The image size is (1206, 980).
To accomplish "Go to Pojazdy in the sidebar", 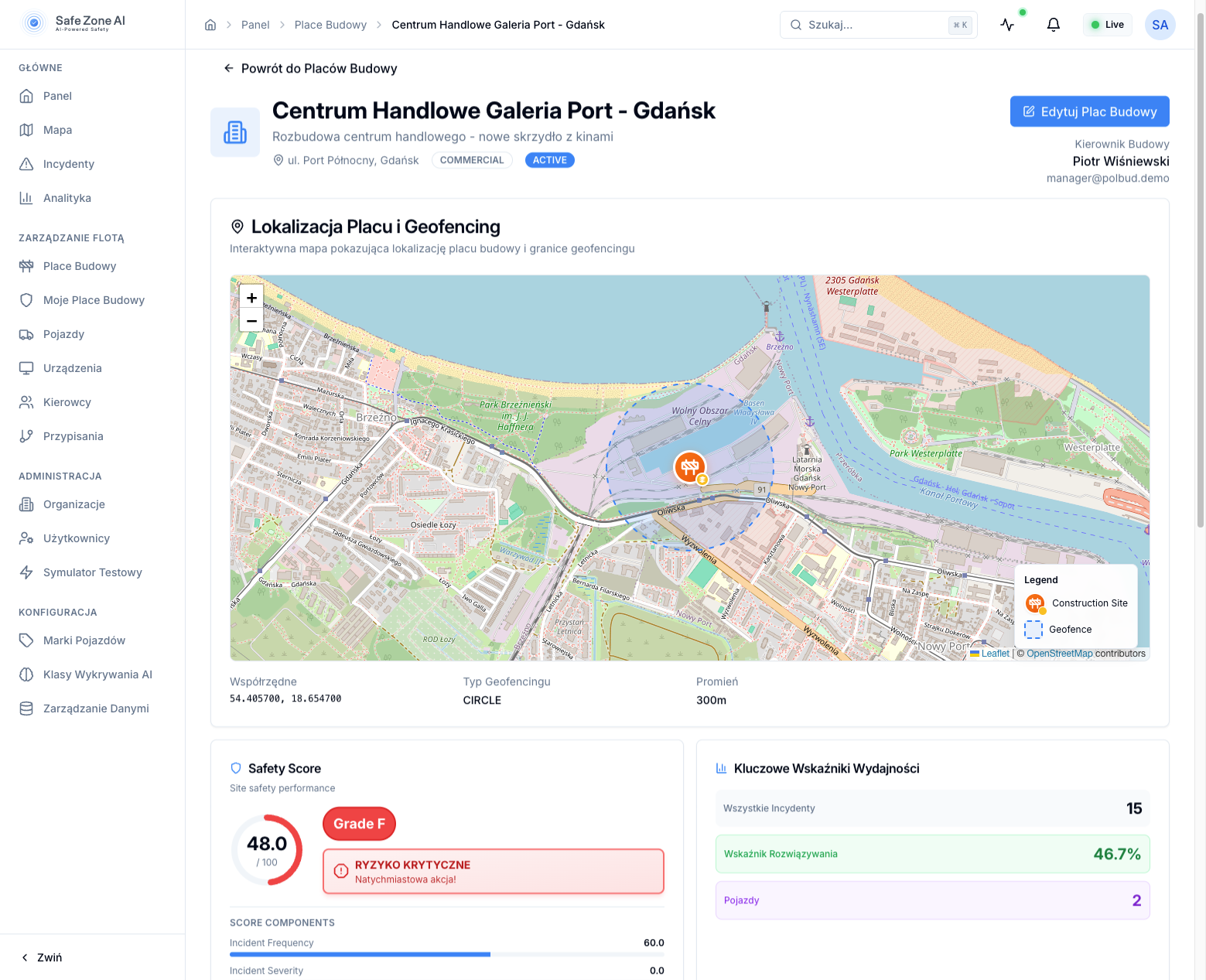I will pos(63,334).
